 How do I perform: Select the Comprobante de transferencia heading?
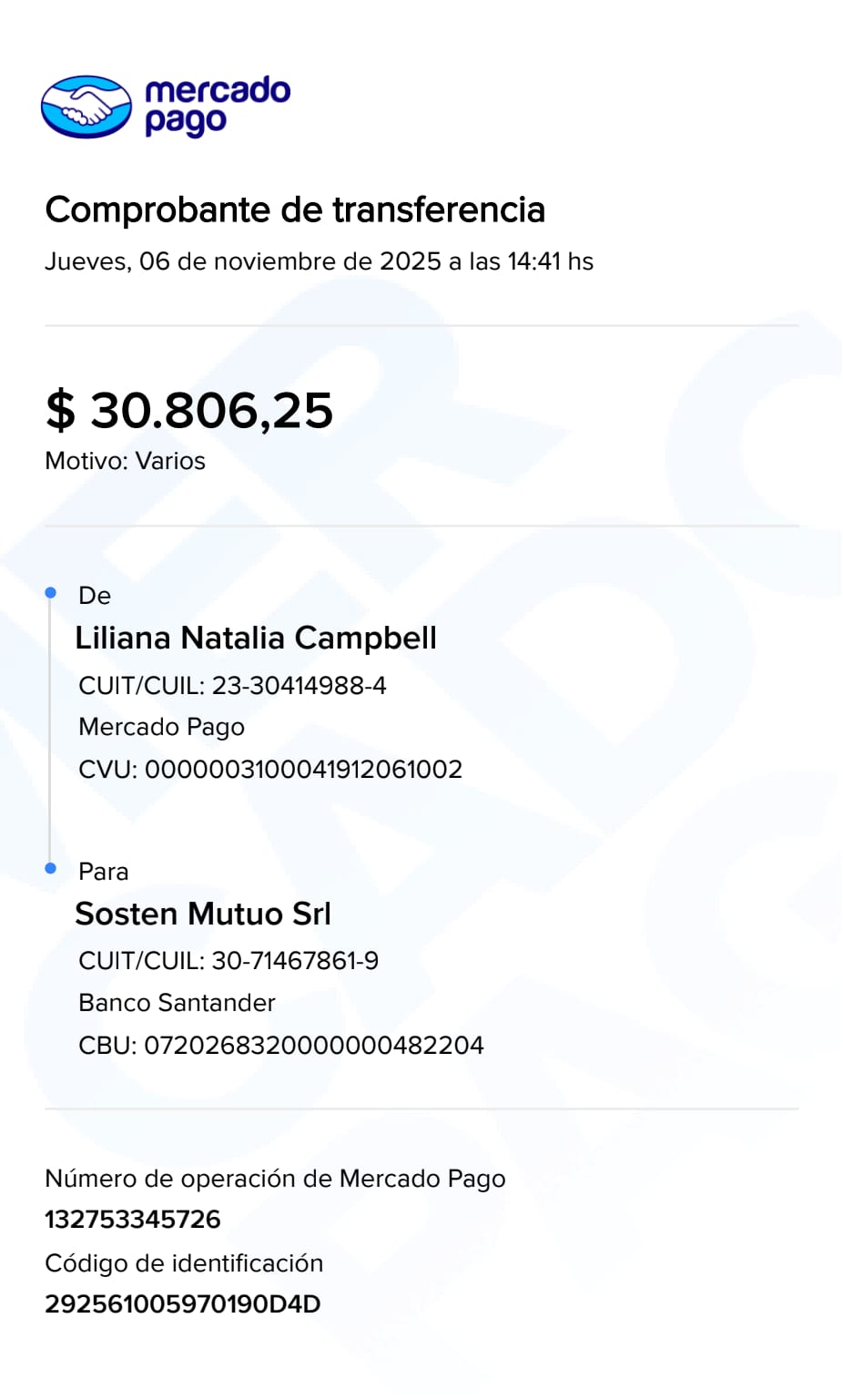pyautogui.click(x=295, y=209)
